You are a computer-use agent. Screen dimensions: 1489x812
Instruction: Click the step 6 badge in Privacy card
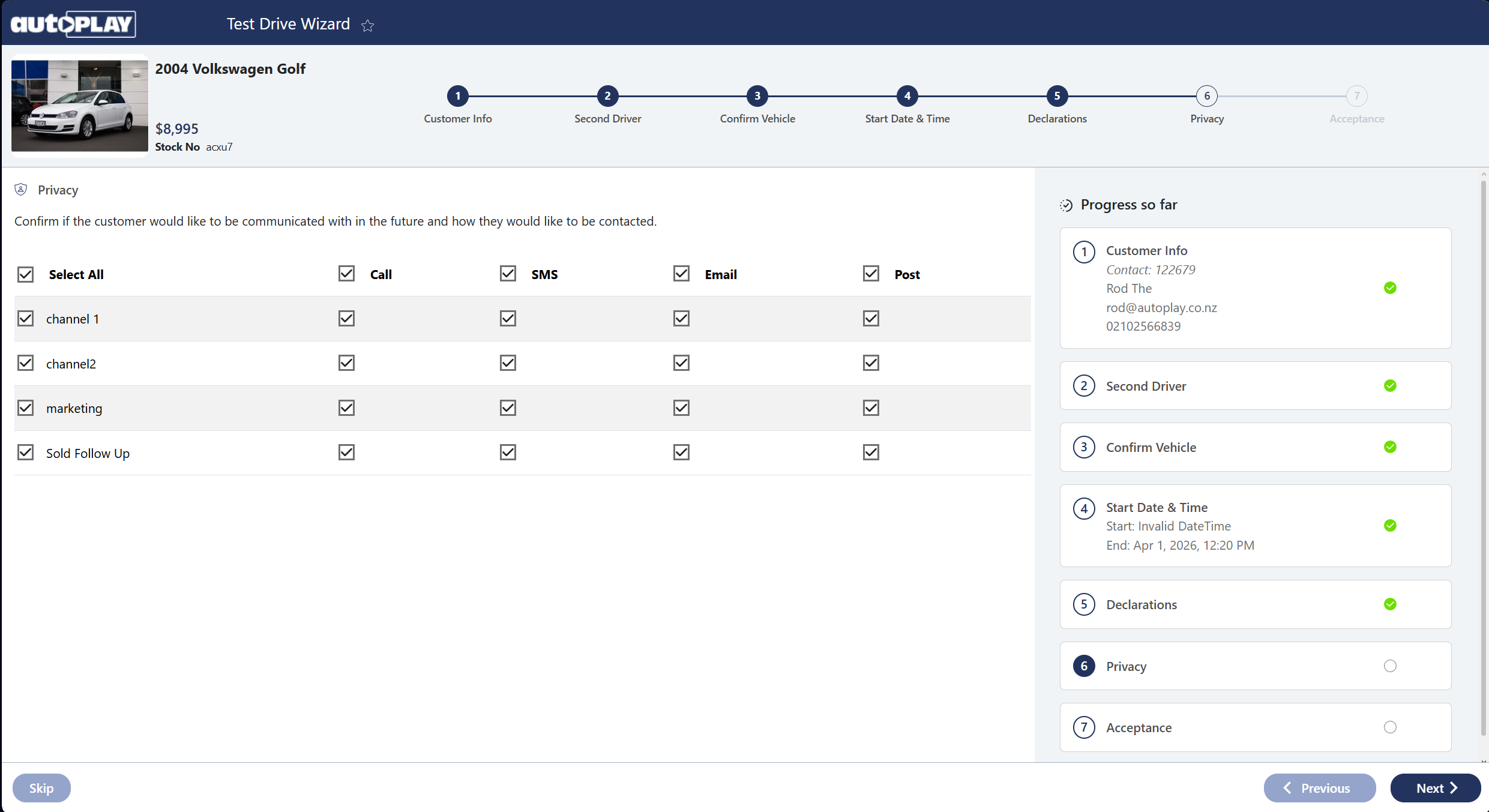[1084, 666]
